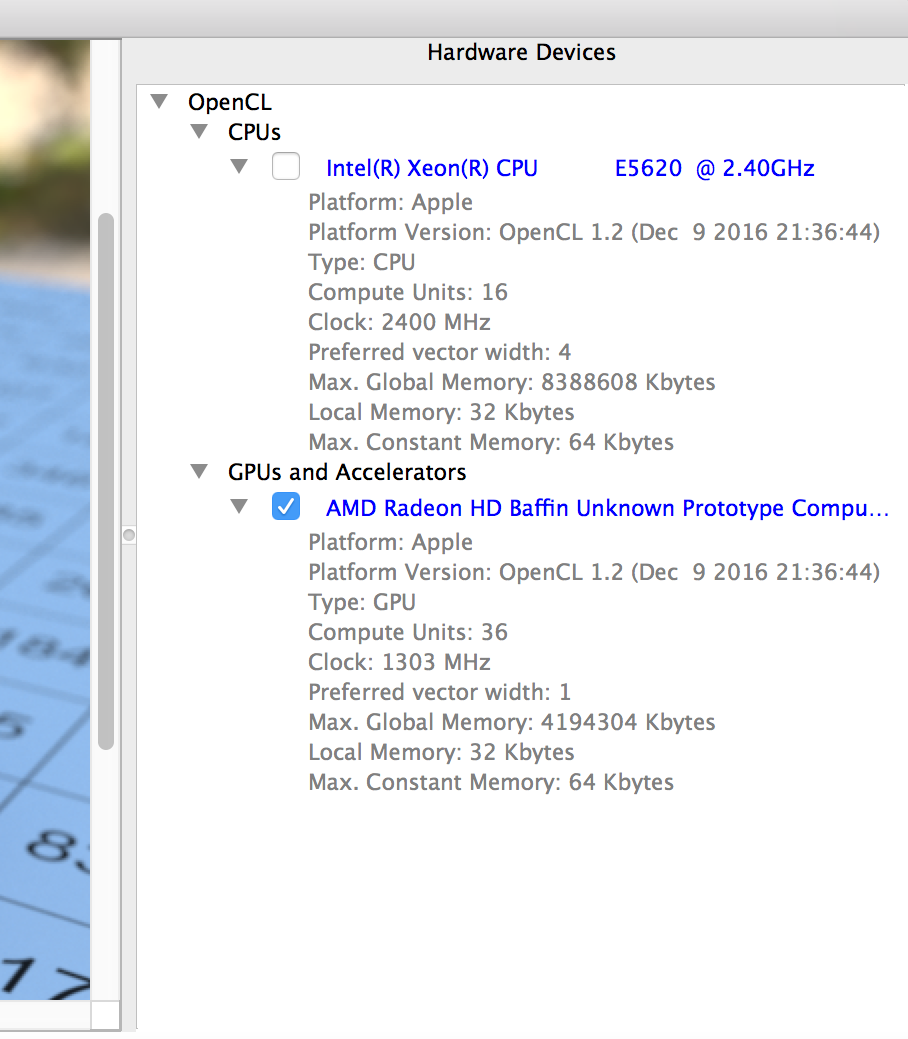The image size is (908, 1039).
Task: Click the image preview thumbnail on left
Action: [x=45, y=520]
